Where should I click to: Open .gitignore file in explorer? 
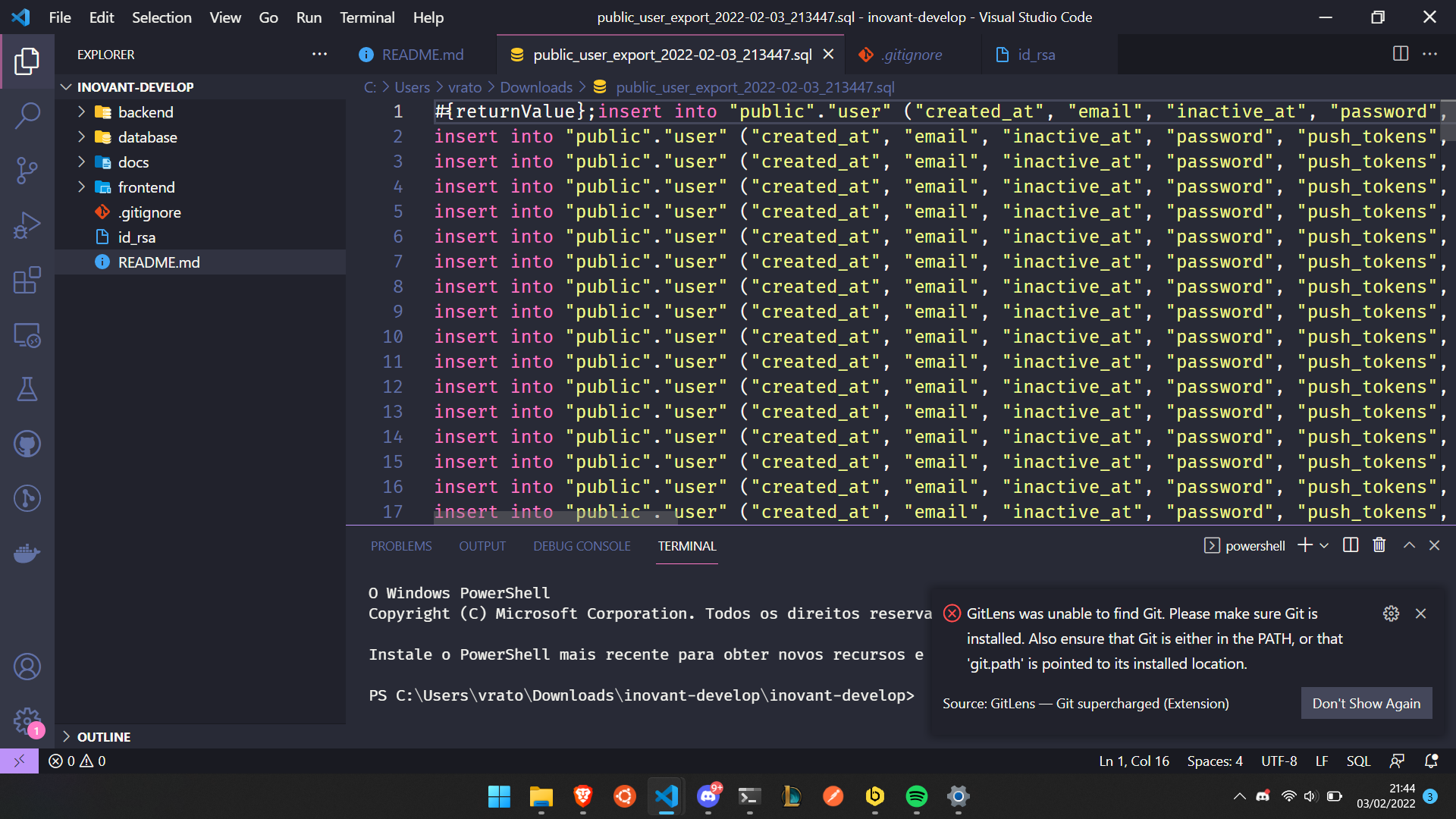(149, 212)
